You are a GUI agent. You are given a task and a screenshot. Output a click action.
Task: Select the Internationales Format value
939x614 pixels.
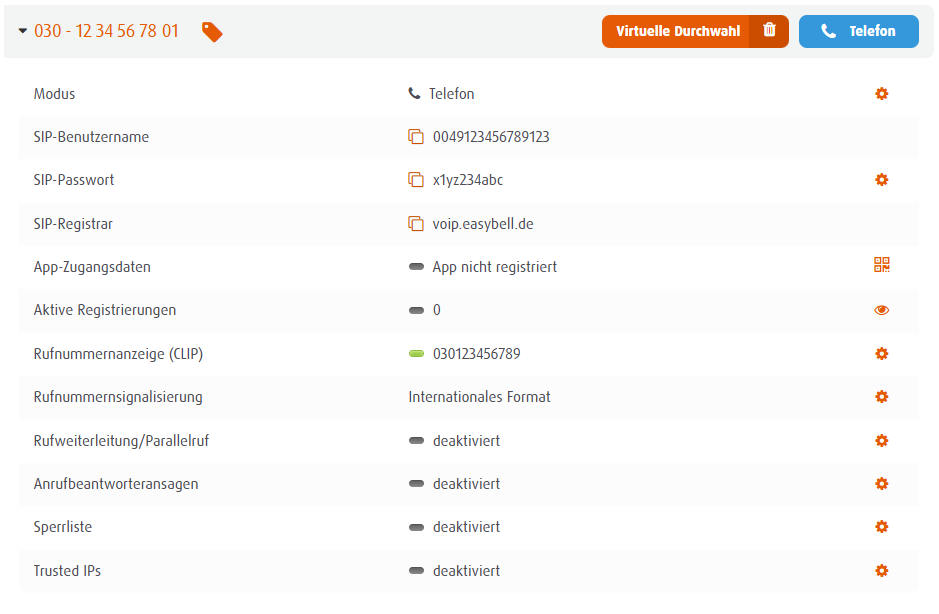[479, 397]
